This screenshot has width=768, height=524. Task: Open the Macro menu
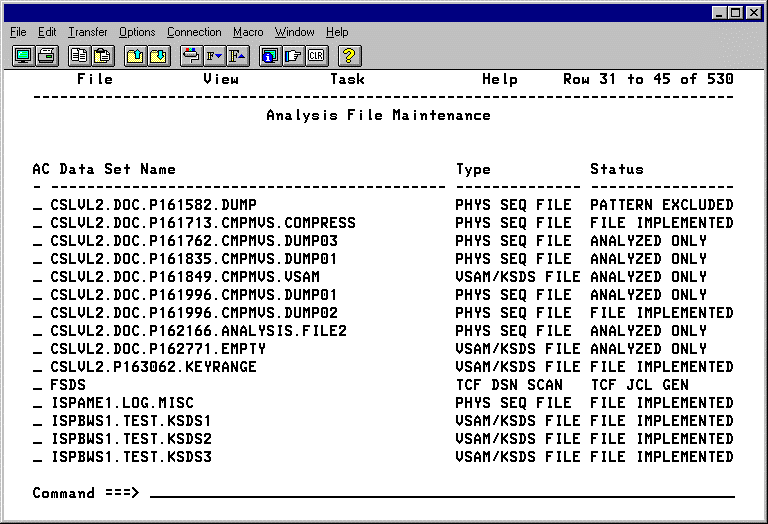tap(248, 32)
